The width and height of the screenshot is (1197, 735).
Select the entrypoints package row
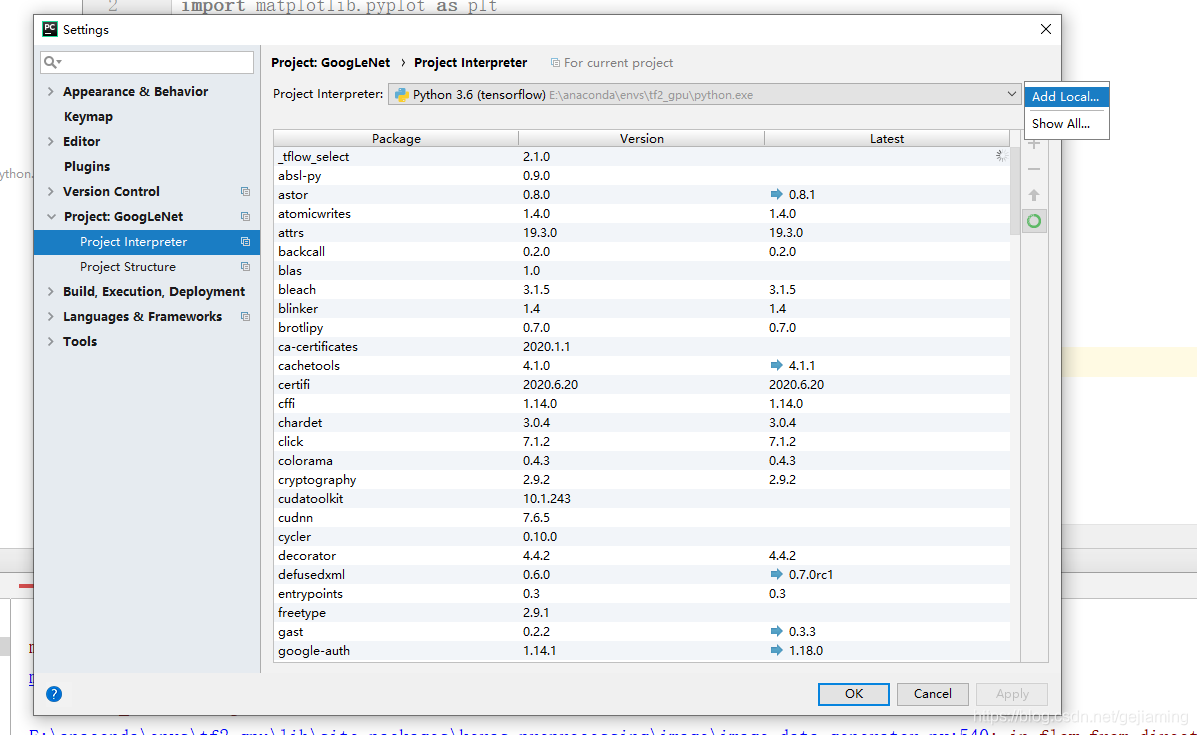641,594
